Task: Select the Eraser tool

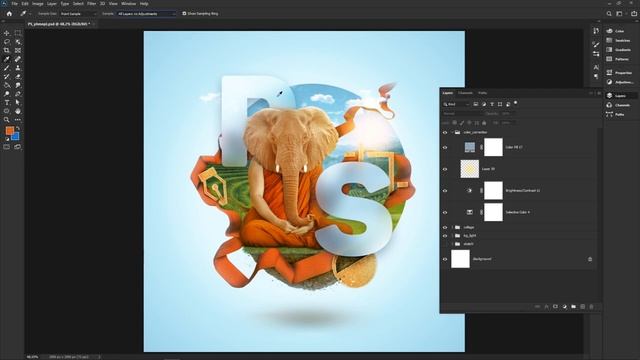Action: click(18, 76)
